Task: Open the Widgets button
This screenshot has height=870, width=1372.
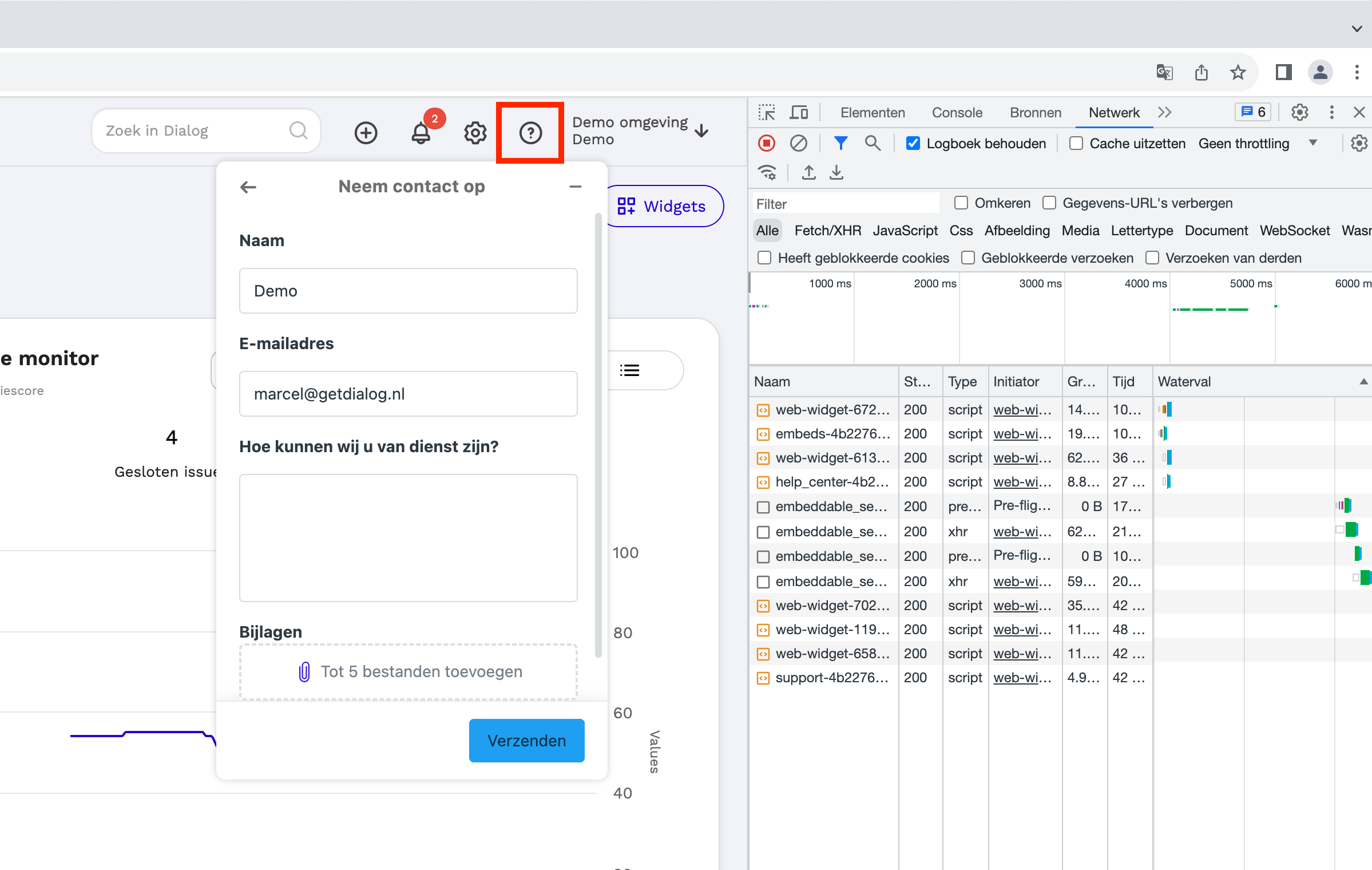Action: 664,206
